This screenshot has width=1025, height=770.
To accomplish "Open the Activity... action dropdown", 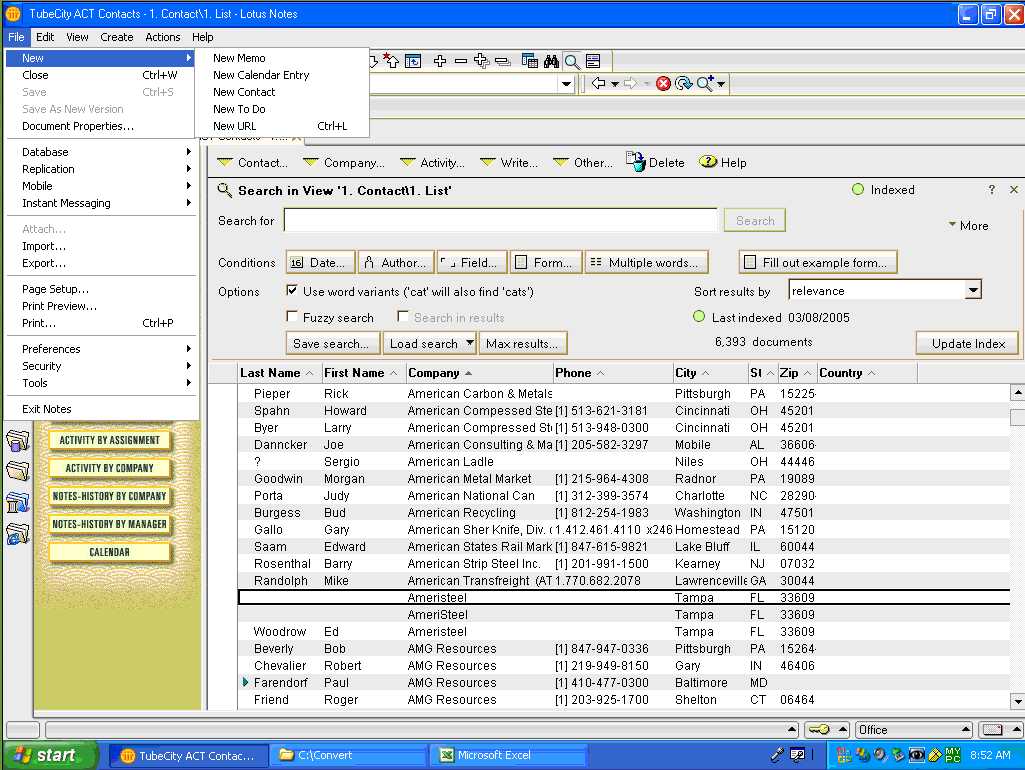I will click(432, 162).
